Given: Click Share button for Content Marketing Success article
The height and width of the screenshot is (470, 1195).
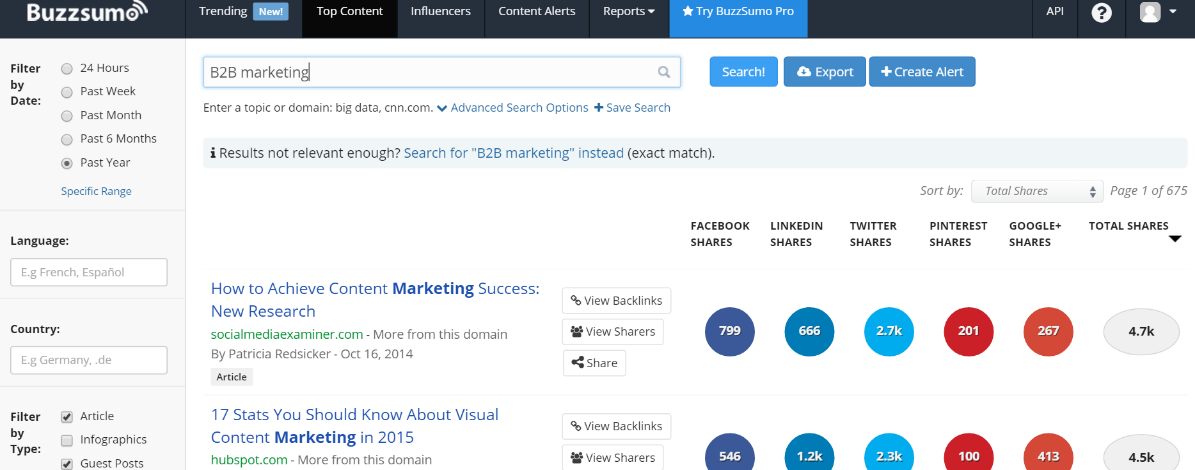Looking at the screenshot, I should pos(594,363).
